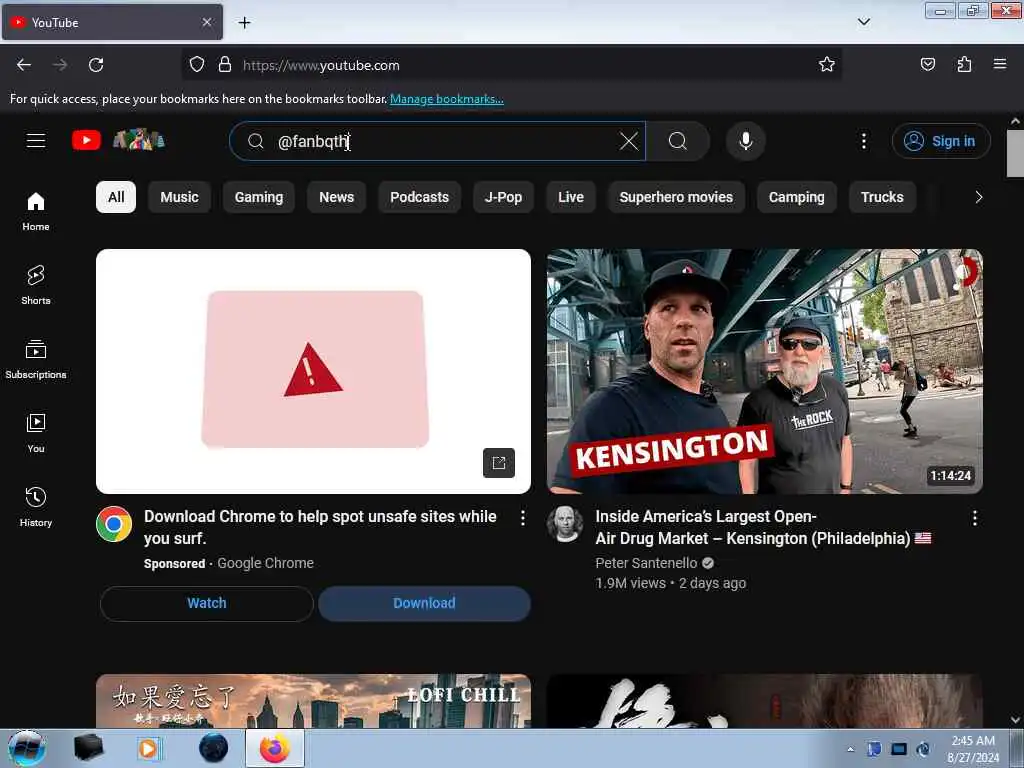
Task: Close the YouTube browser tab
Action: click(x=206, y=22)
